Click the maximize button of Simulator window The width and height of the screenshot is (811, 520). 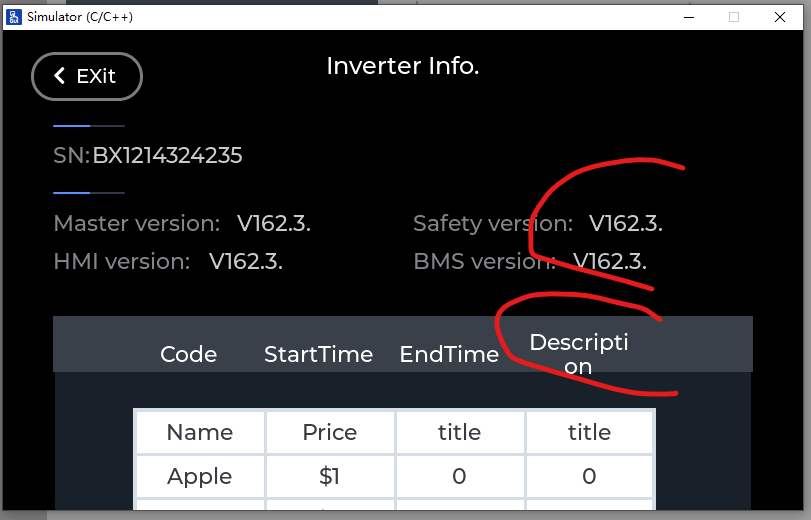[x=734, y=17]
